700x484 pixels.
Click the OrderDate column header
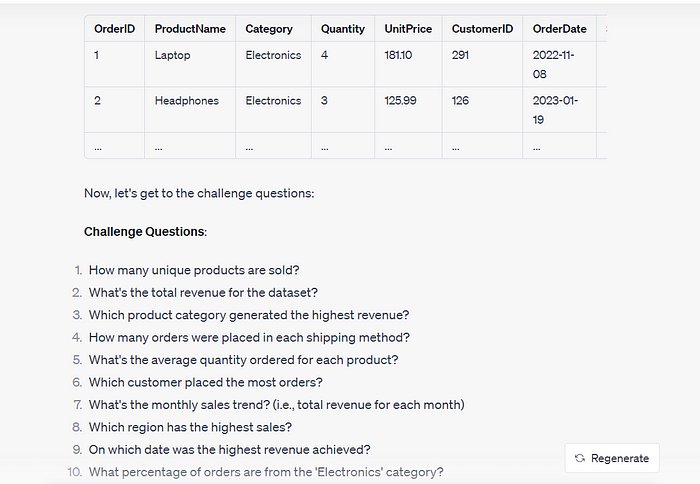click(x=559, y=29)
